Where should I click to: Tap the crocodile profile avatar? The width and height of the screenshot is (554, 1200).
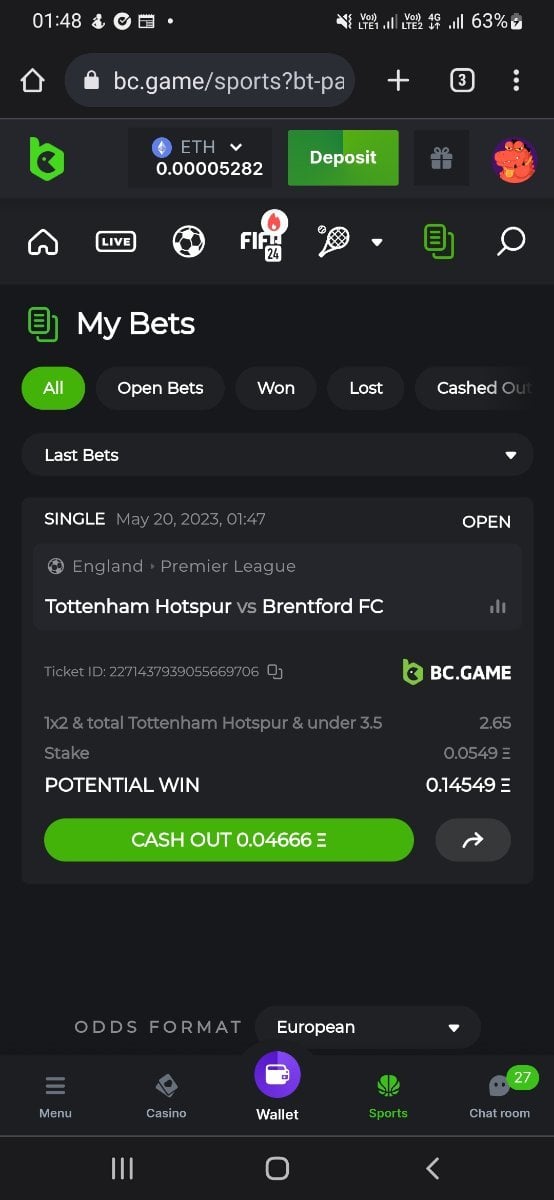pyautogui.click(x=515, y=159)
